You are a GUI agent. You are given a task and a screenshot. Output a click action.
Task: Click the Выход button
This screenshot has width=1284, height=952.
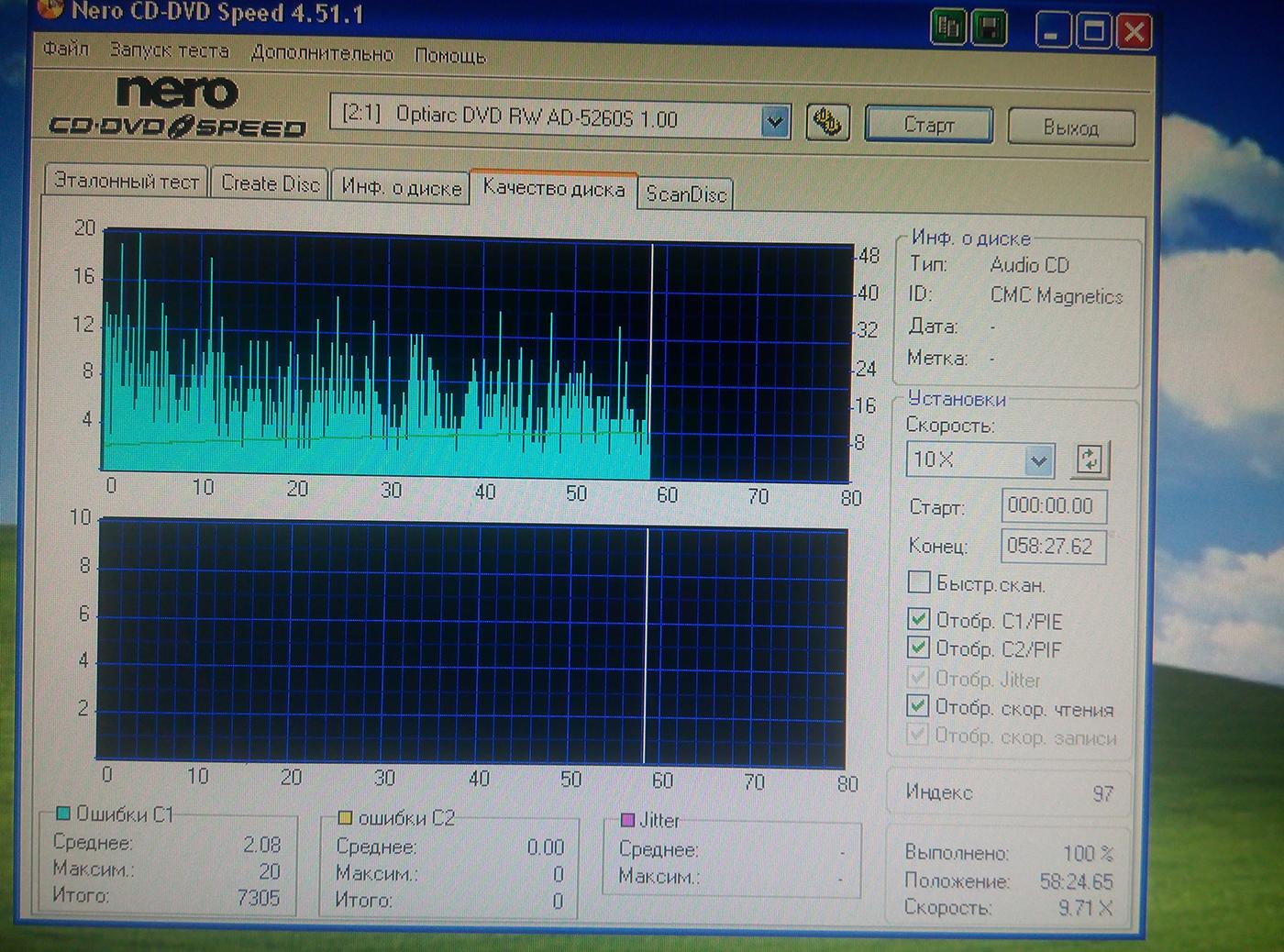click(1070, 127)
